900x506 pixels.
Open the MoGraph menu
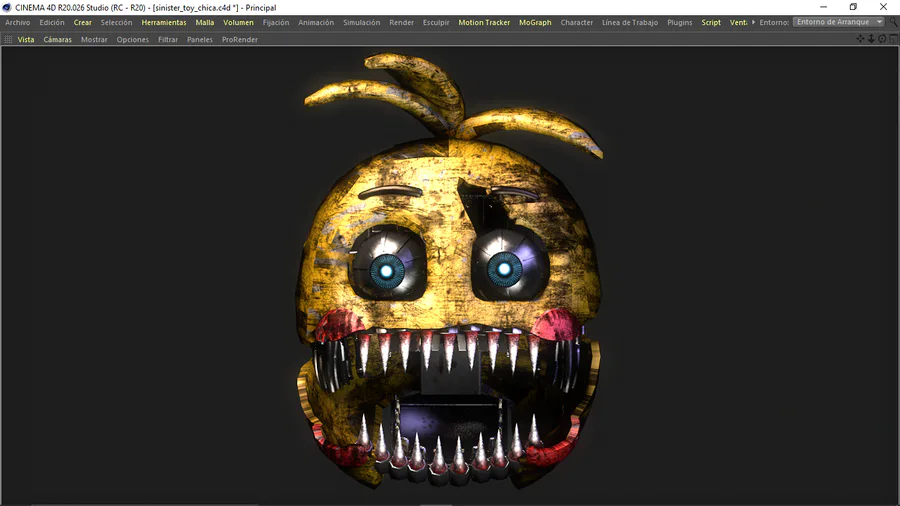click(x=535, y=22)
